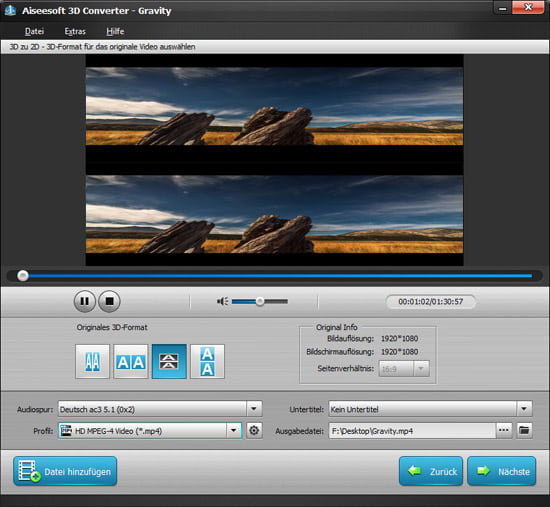Adjust the volume slider knob
Viewport: 550px width, 507px height.
(x=260, y=301)
